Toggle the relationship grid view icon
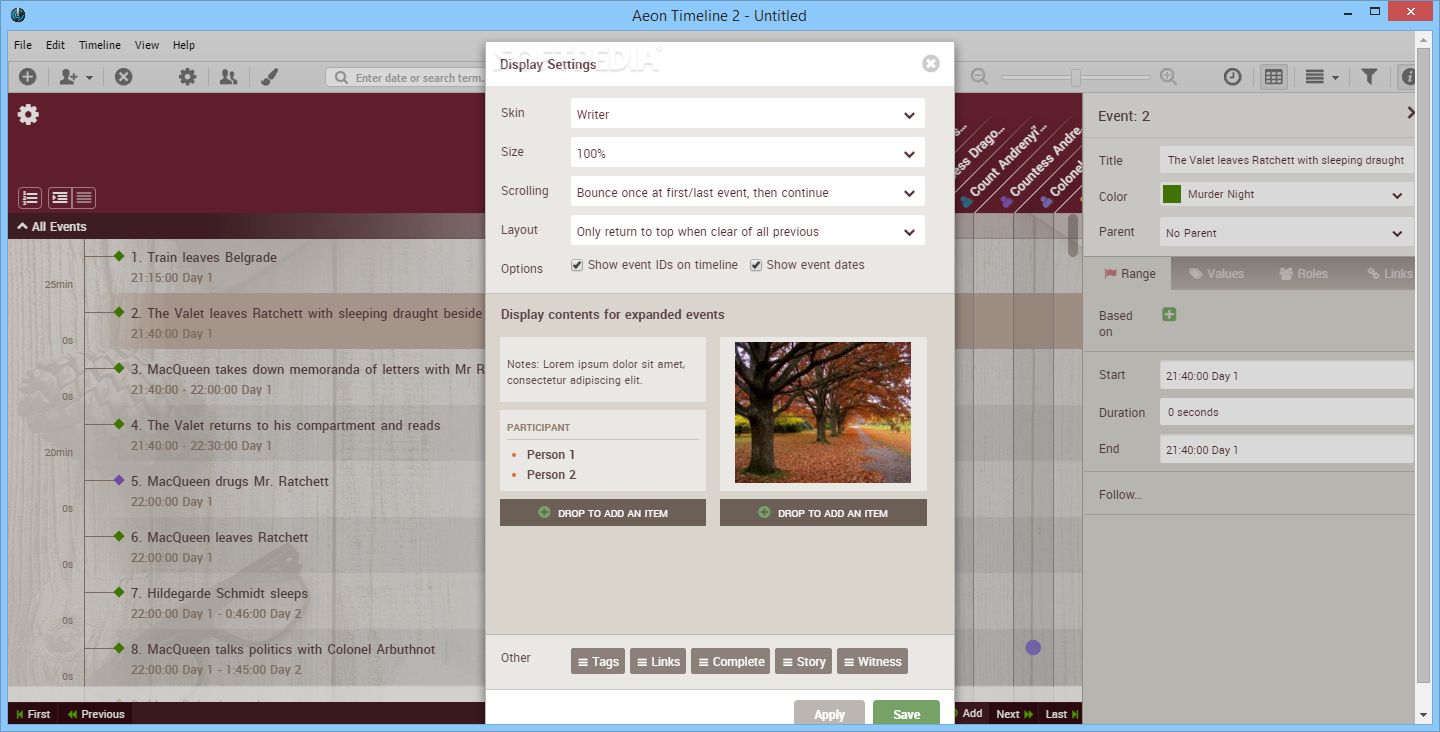The height and width of the screenshot is (732, 1440). pos(1273,77)
